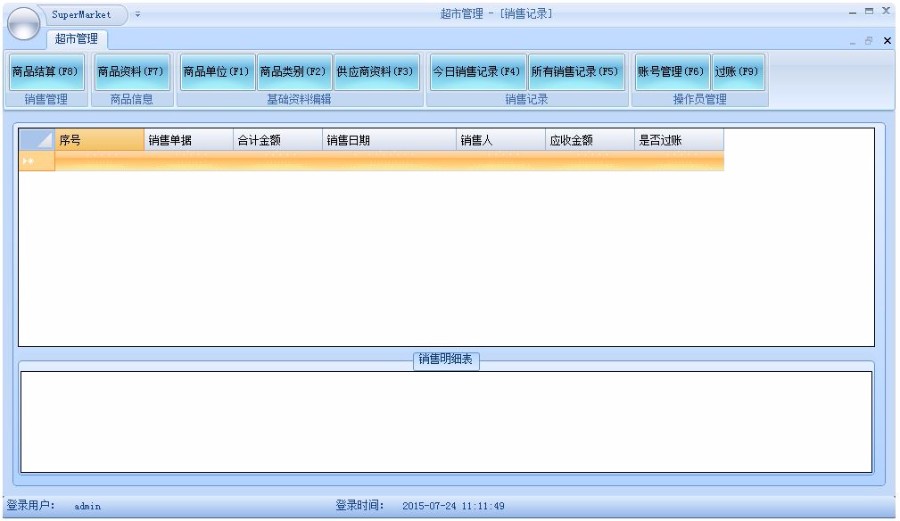
Task: Click the 应收金额 column header
Action: [x=589, y=140]
